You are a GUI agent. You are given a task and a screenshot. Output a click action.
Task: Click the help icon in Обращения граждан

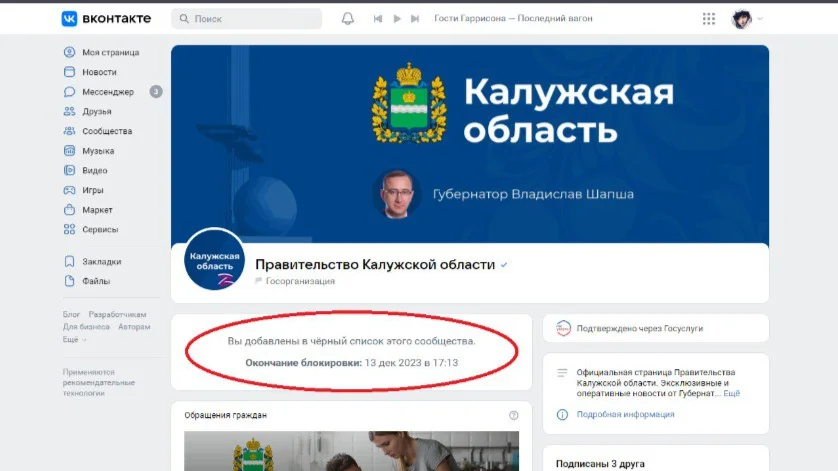(514, 415)
